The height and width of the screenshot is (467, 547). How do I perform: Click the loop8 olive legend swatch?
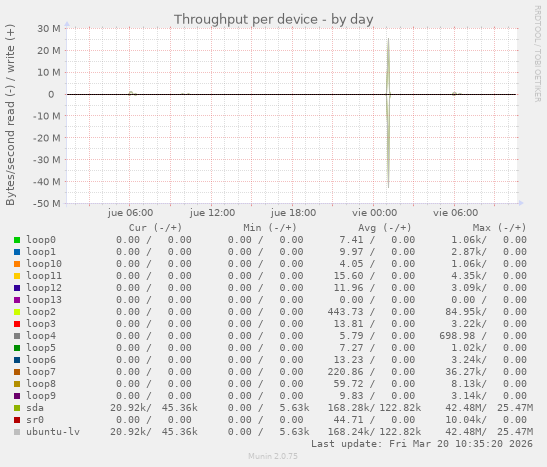(x=17, y=384)
